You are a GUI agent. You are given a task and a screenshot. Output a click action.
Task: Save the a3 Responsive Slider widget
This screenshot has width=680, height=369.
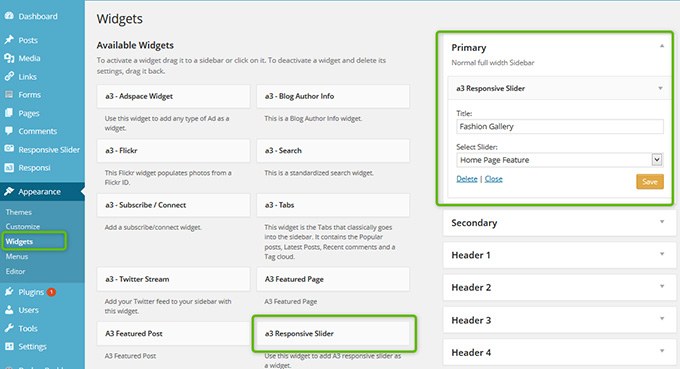pyautogui.click(x=650, y=182)
